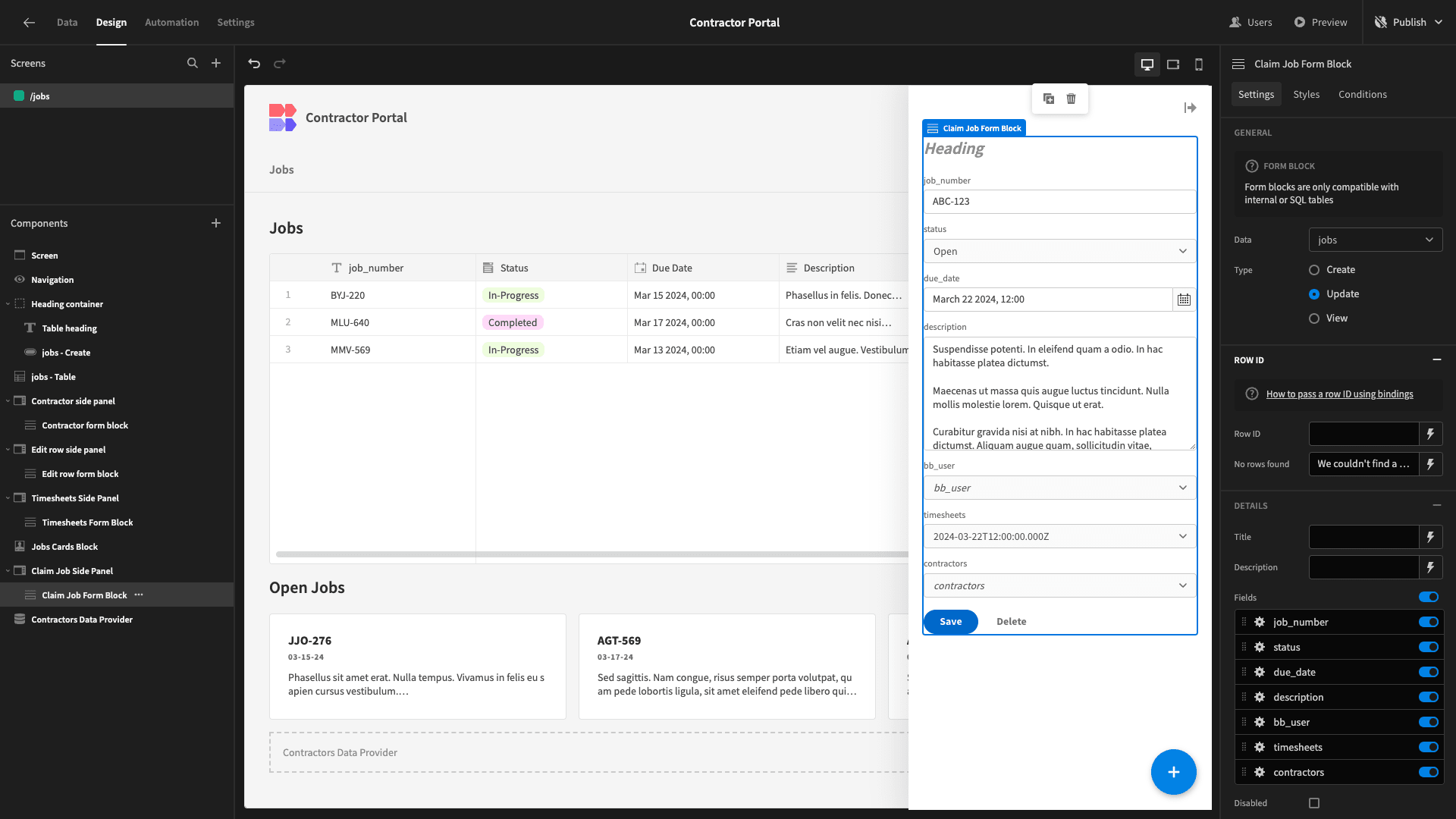Open the contractors dropdown in form

[1059, 585]
